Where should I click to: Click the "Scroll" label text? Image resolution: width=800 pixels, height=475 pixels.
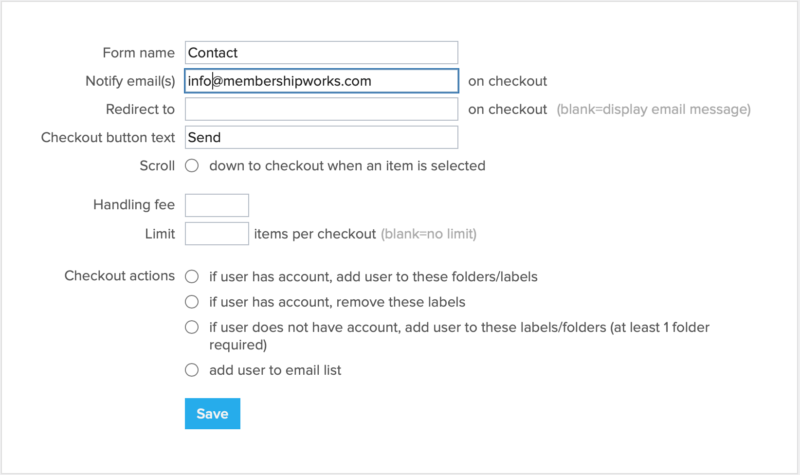(x=158, y=165)
